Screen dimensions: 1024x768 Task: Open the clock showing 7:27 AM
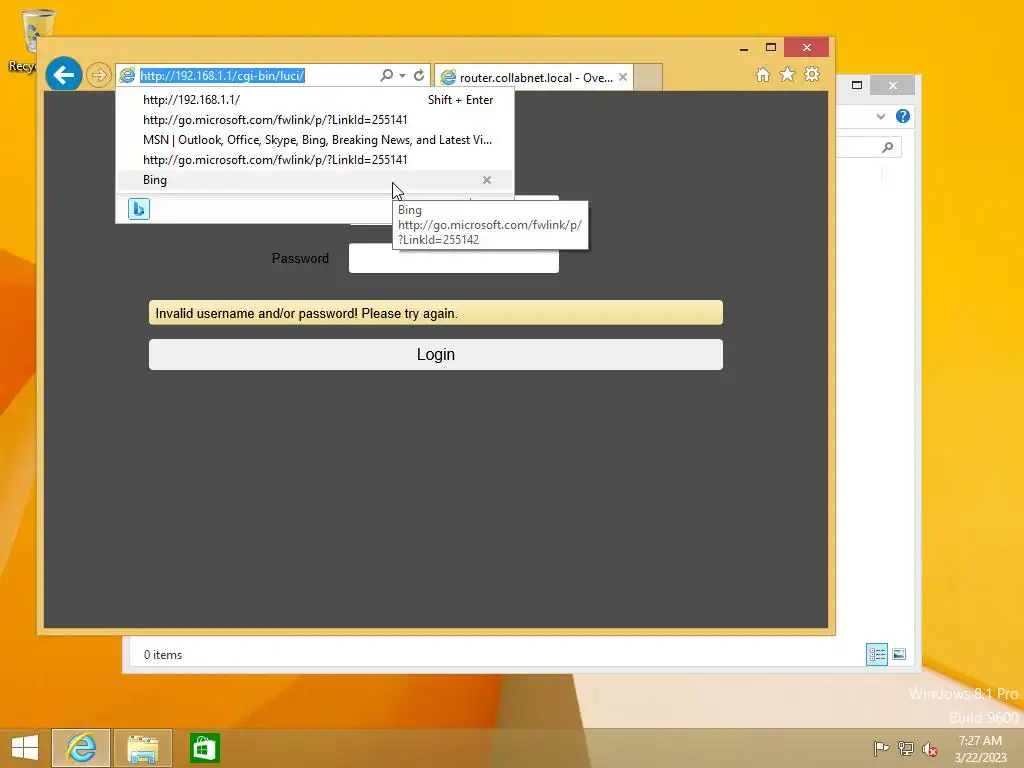point(980,749)
